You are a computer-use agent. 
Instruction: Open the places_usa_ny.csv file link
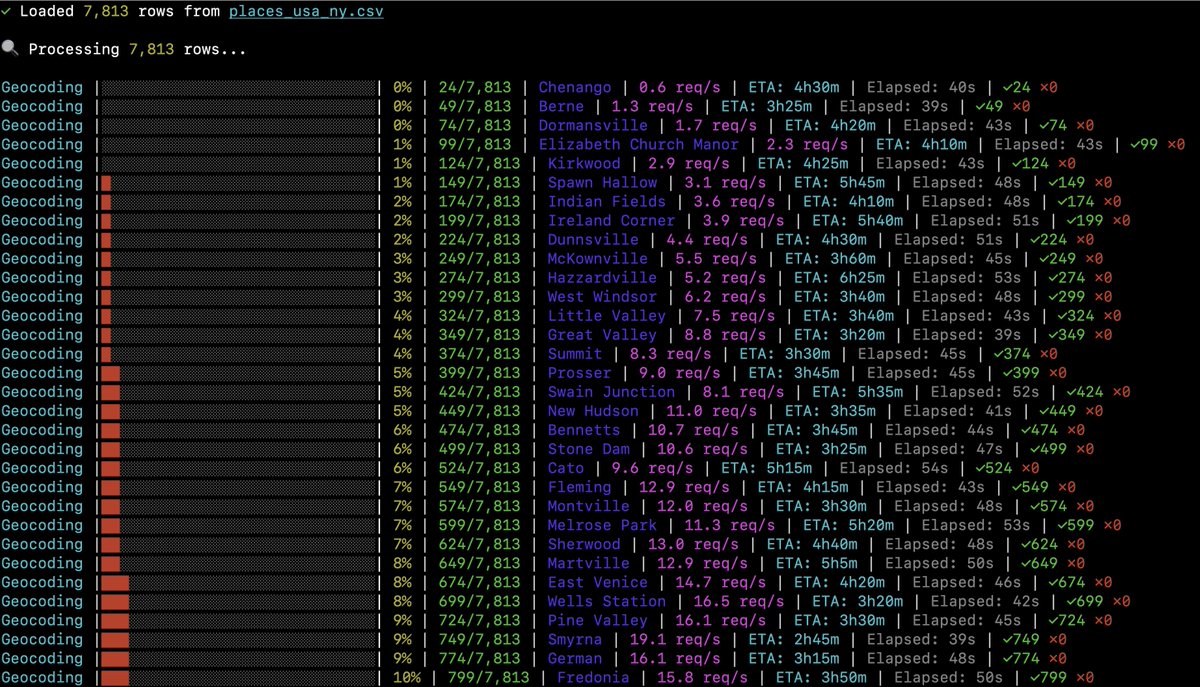(x=306, y=12)
